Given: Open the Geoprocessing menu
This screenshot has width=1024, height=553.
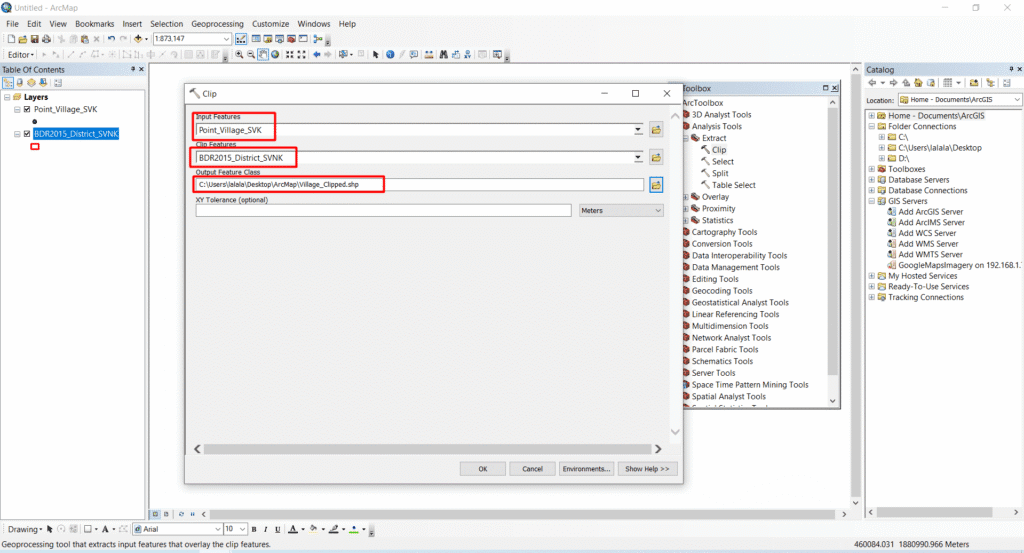Looking at the screenshot, I should point(217,24).
